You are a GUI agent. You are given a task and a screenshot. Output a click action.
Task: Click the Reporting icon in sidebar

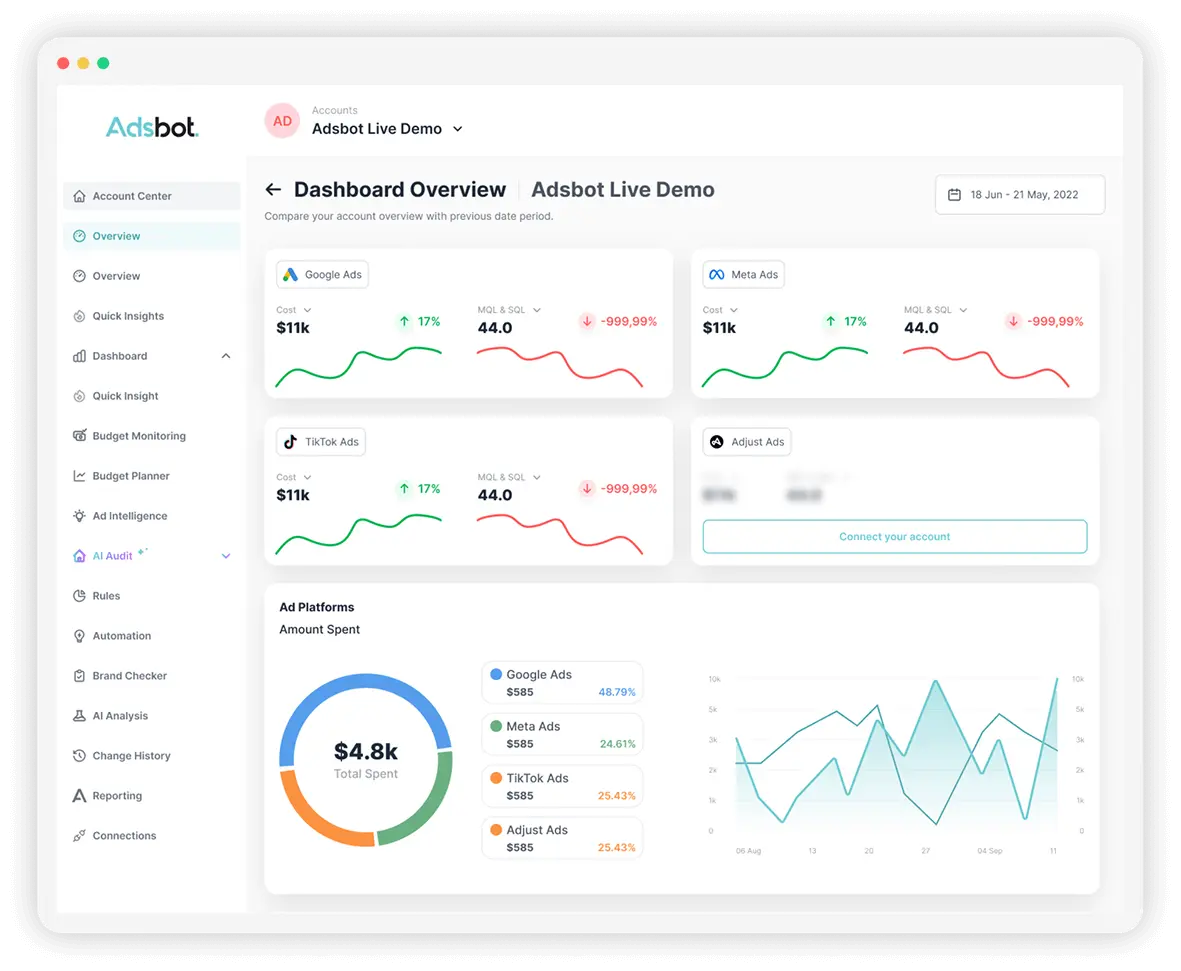click(80, 796)
